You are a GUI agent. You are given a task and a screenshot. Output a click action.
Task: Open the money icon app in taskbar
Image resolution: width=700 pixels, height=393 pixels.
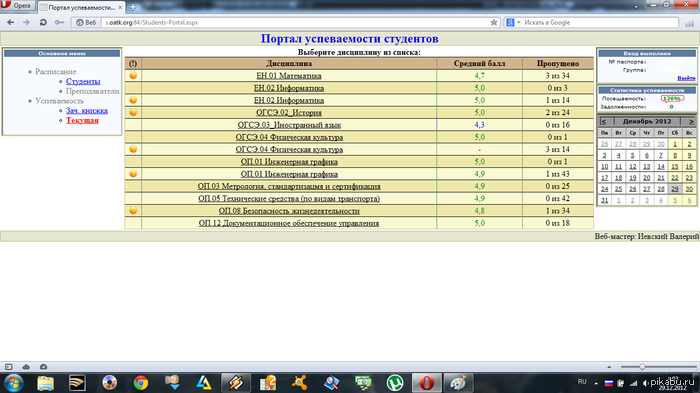pos(363,383)
